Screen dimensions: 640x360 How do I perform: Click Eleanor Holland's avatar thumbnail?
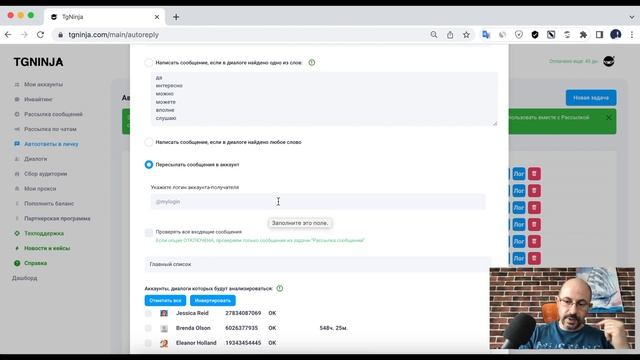click(x=164, y=343)
